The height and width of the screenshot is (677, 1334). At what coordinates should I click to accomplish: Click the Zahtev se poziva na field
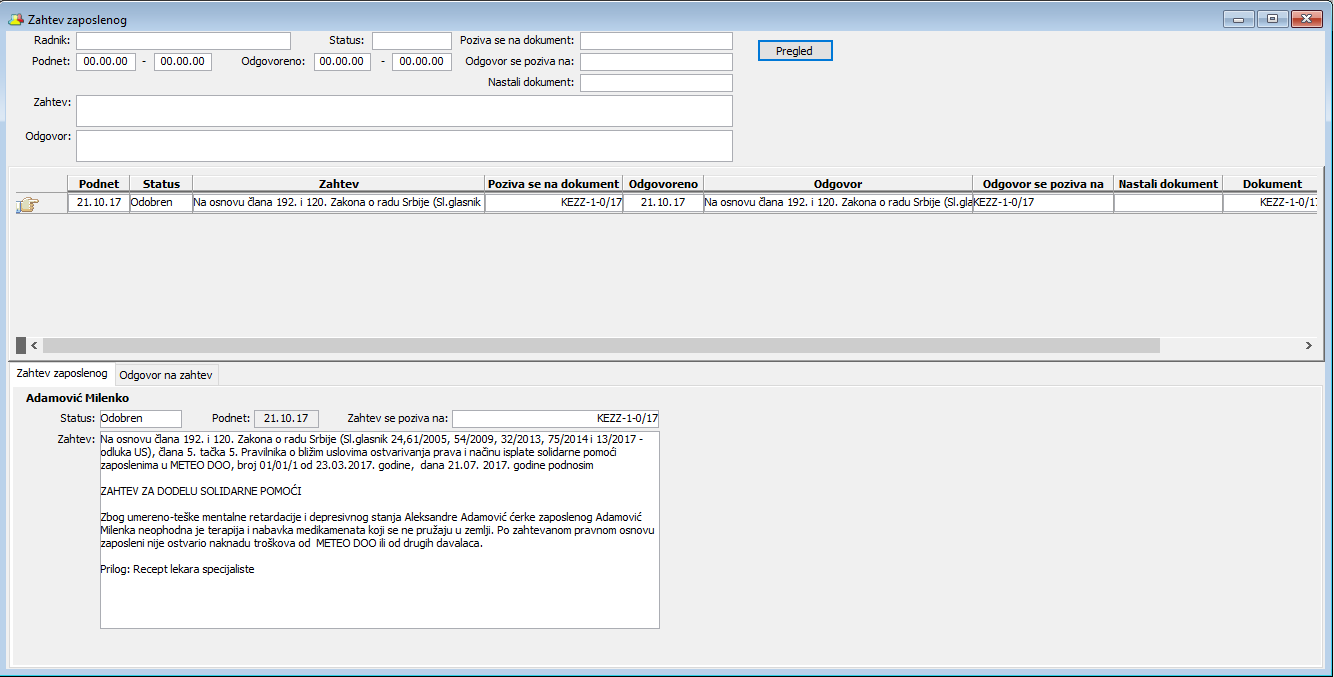coord(556,419)
